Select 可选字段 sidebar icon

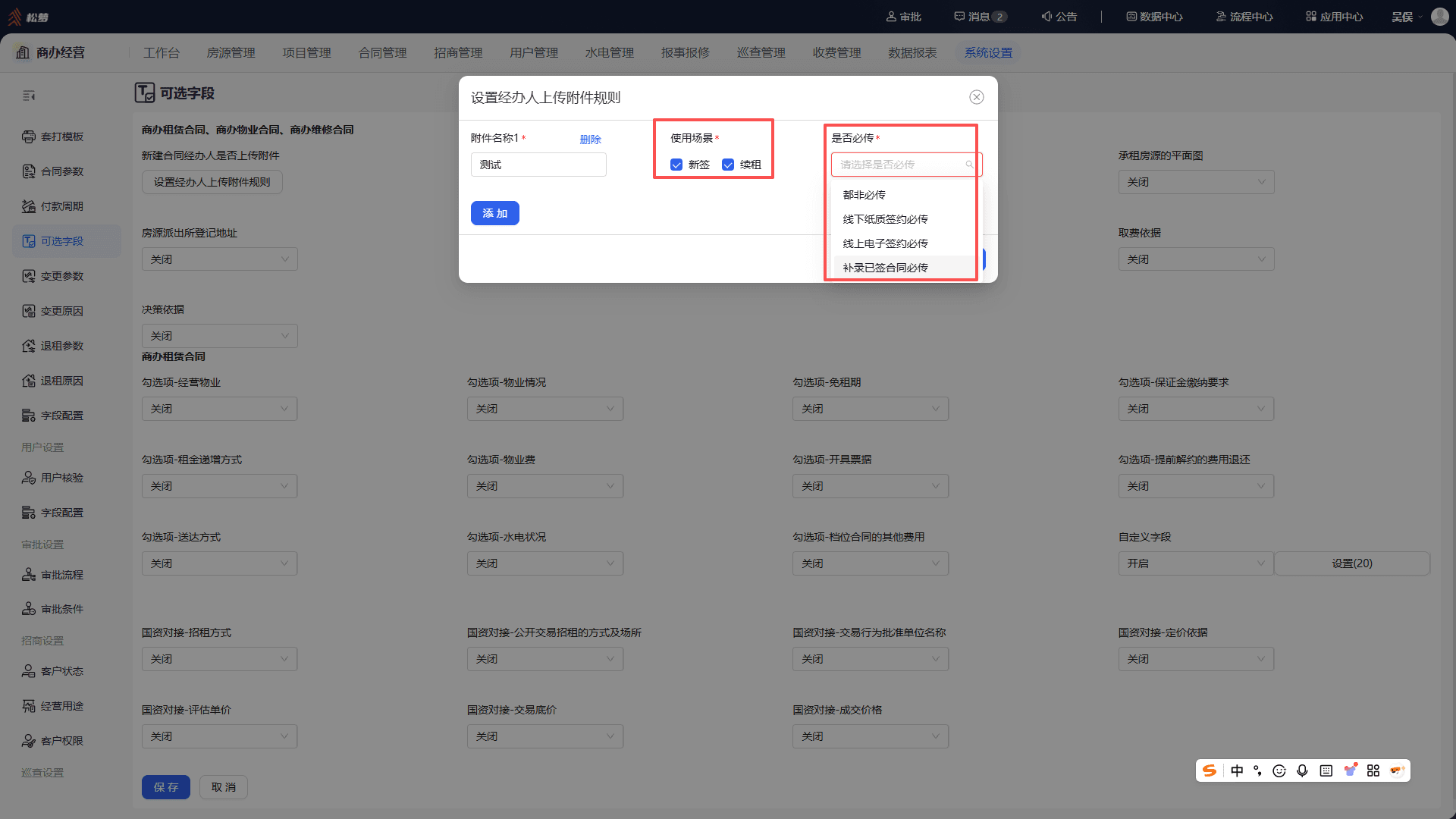click(x=29, y=241)
